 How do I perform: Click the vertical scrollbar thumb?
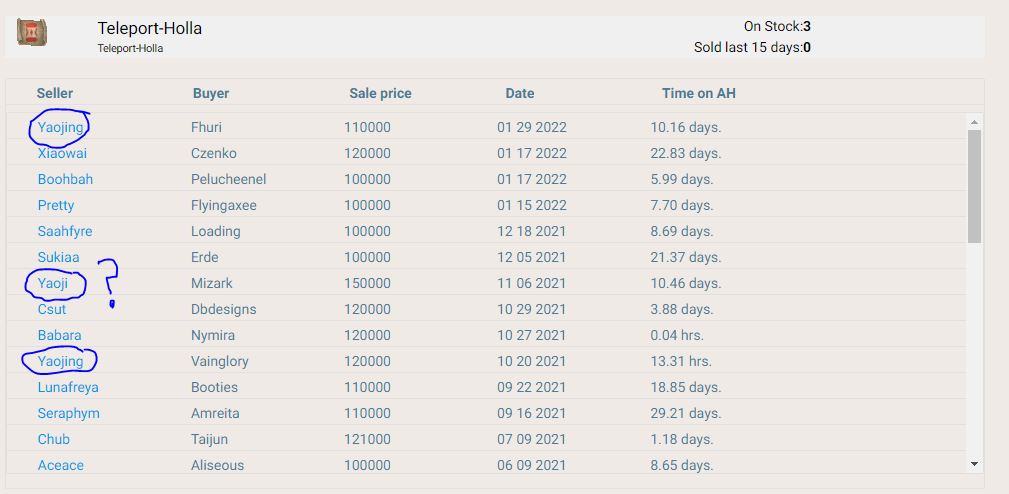coord(974,185)
